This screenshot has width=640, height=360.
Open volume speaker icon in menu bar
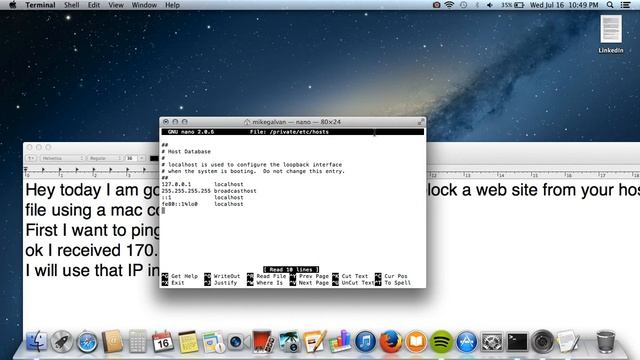pyautogui.click(x=490, y=5)
